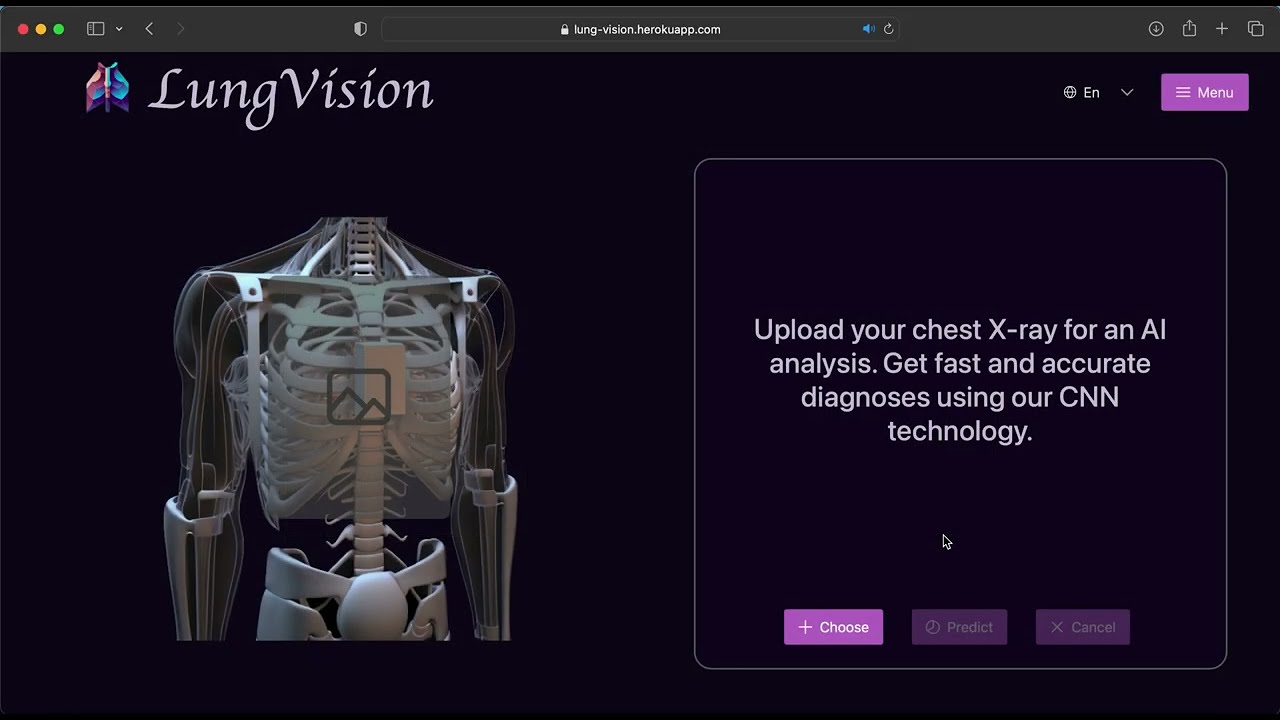This screenshot has height=720, width=1280.
Task: Click the reload icon in the address bar
Action: (x=888, y=29)
